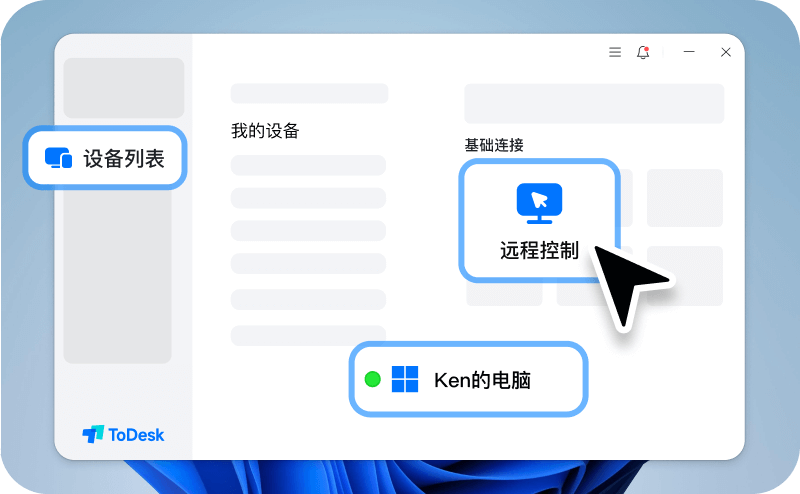
Task: Select the 我的设备 section header
Action: pyautogui.click(x=265, y=131)
